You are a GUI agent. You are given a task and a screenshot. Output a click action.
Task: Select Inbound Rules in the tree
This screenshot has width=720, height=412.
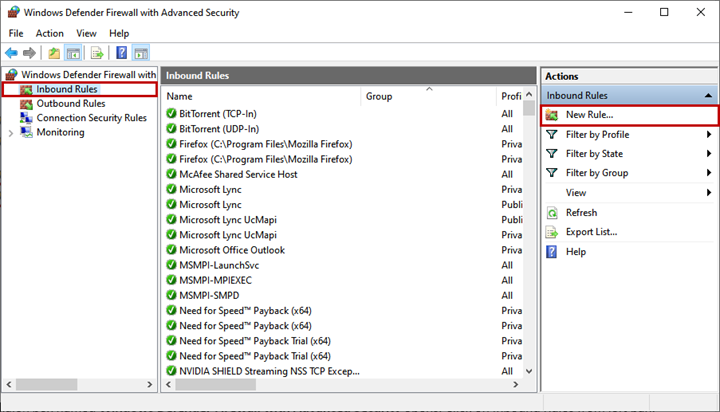coord(67,89)
